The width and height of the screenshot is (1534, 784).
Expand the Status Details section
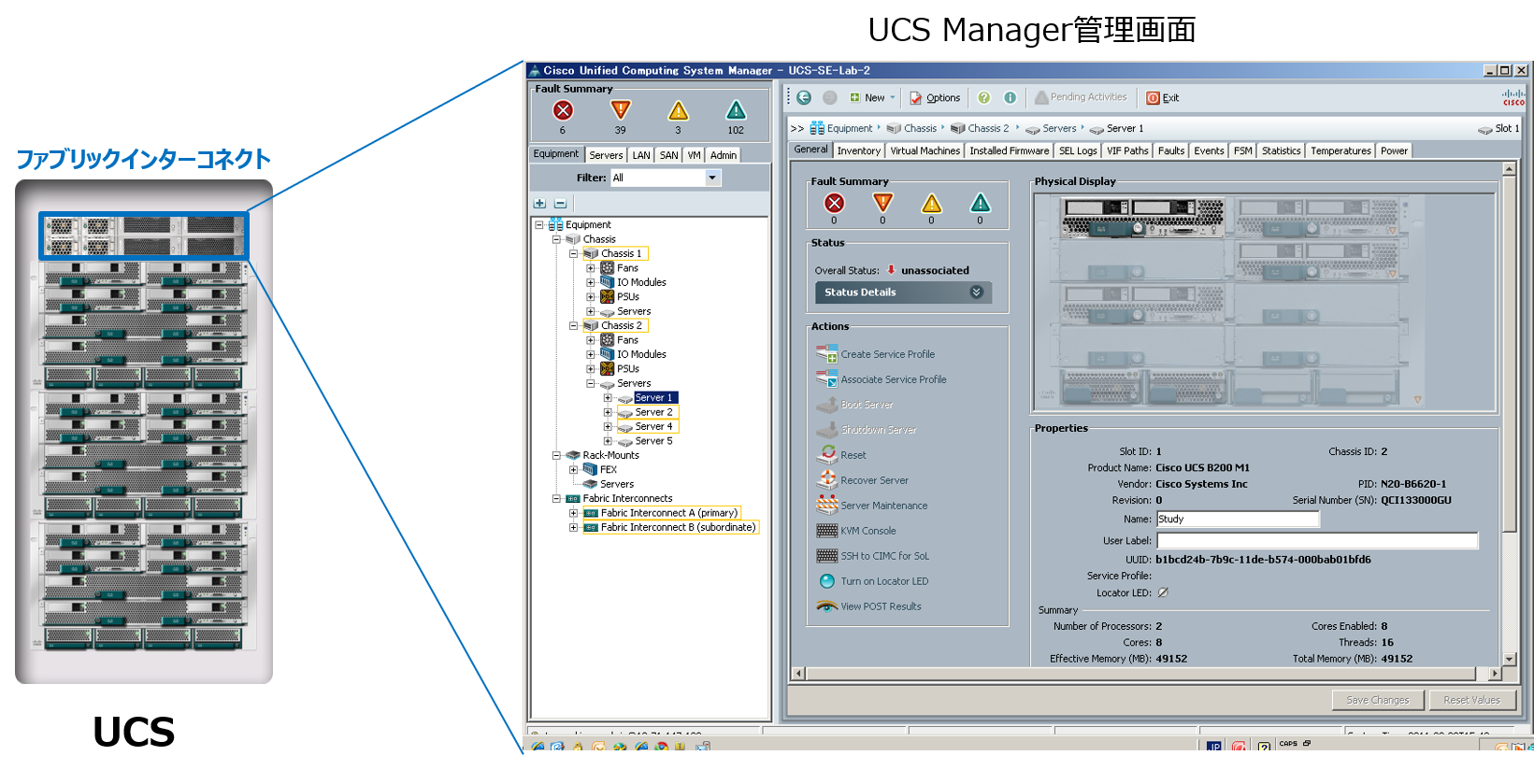(x=976, y=292)
